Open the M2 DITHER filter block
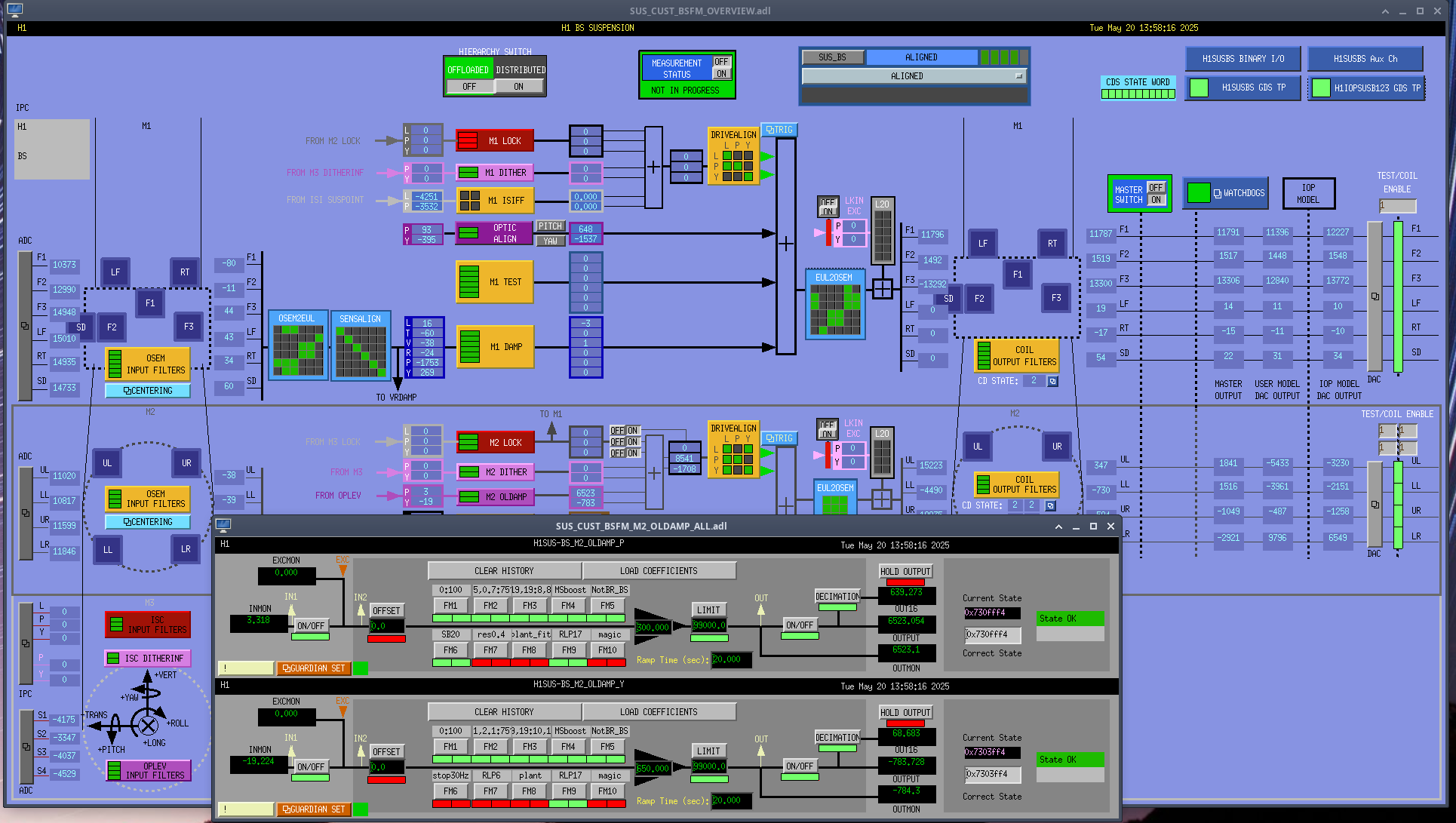Viewport: 1456px width, 823px height. 495,471
